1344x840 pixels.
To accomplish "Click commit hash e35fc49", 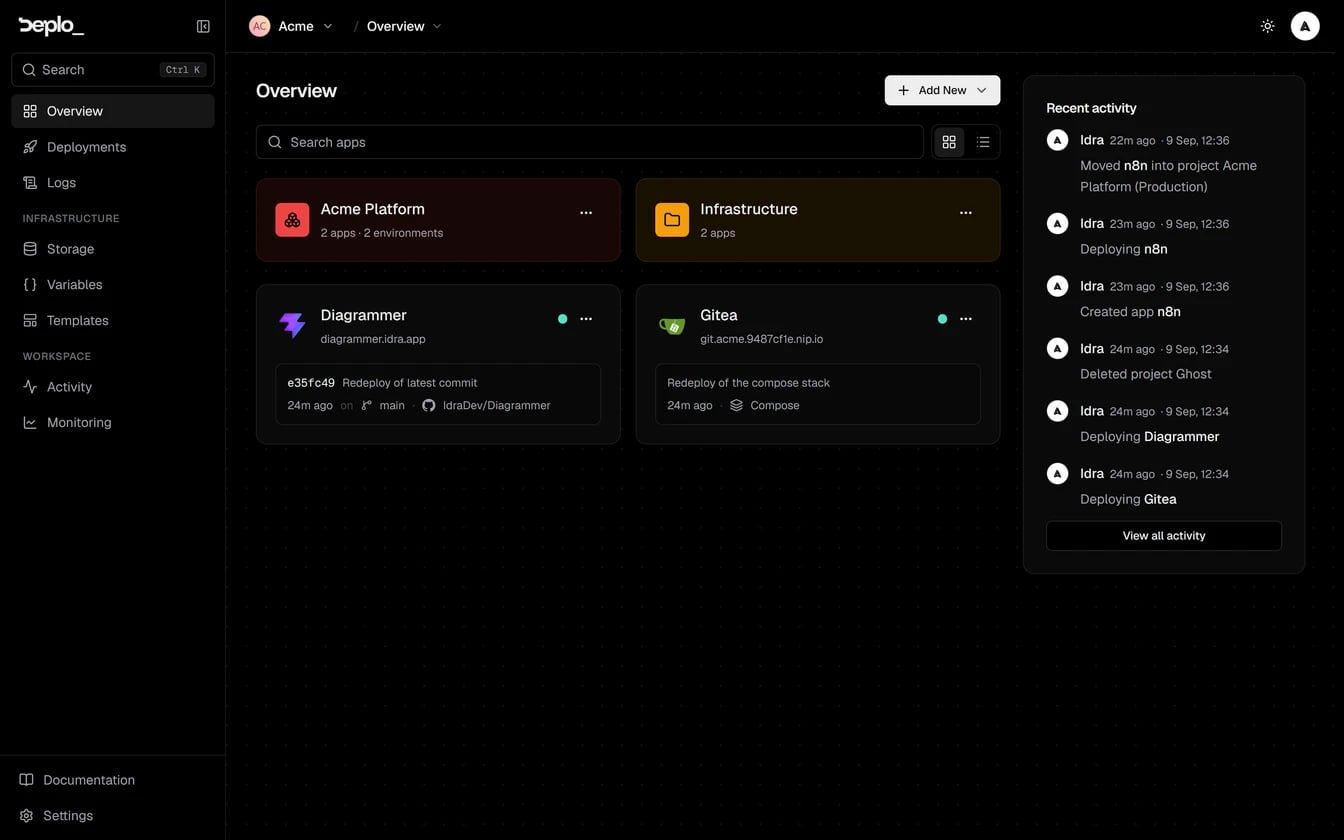I will (311, 383).
